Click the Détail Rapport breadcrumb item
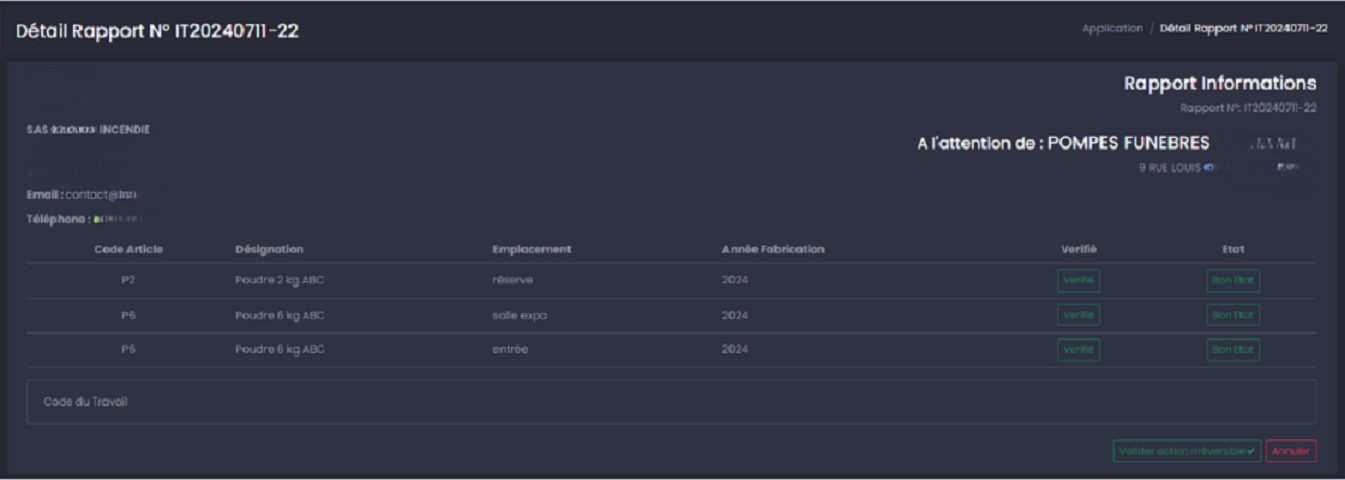Image resolution: width=1345 pixels, height=480 pixels. (1243, 28)
